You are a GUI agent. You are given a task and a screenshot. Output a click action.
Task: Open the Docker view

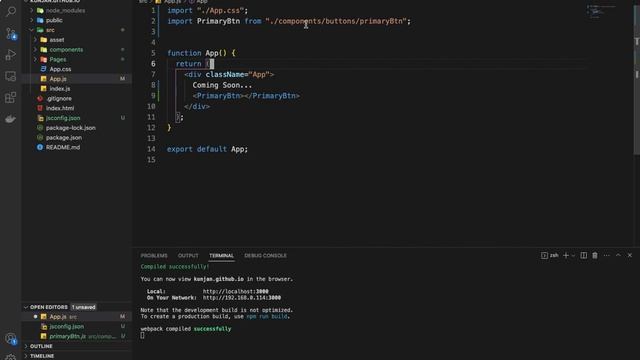pyautogui.click(x=11, y=119)
